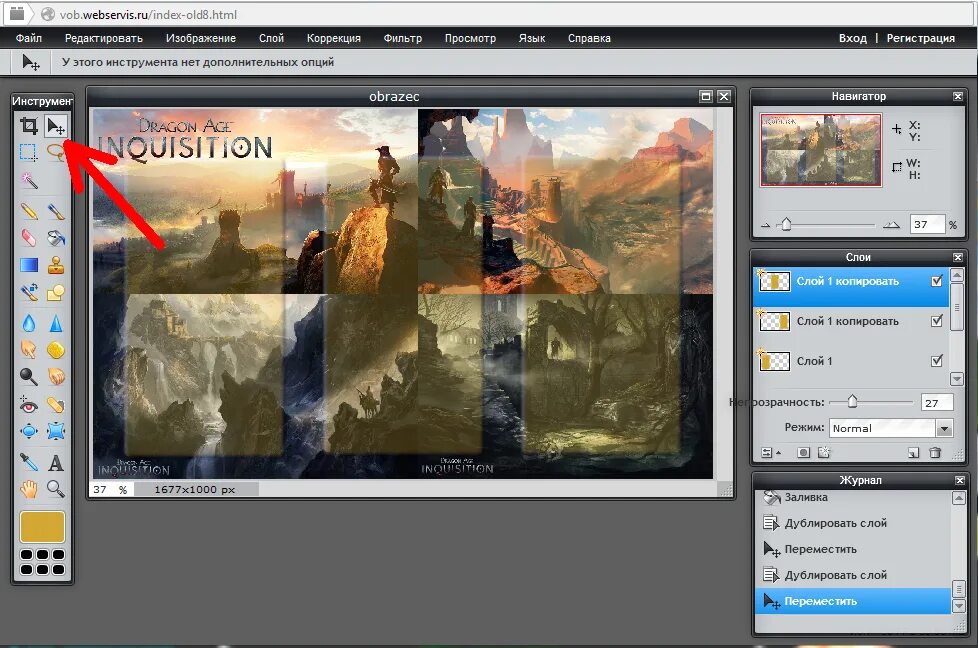Select the yellow Sponge tool
The height and width of the screenshot is (648, 978).
pyautogui.click(x=56, y=349)
